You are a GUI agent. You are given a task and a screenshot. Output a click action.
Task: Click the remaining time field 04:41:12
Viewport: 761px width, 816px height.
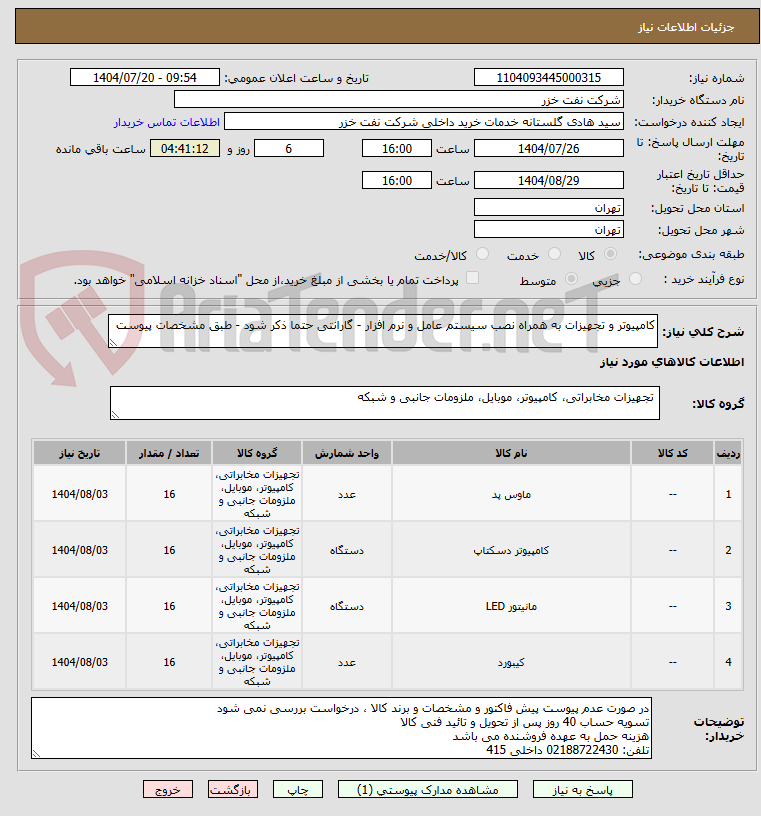click(x=185, y=149)
